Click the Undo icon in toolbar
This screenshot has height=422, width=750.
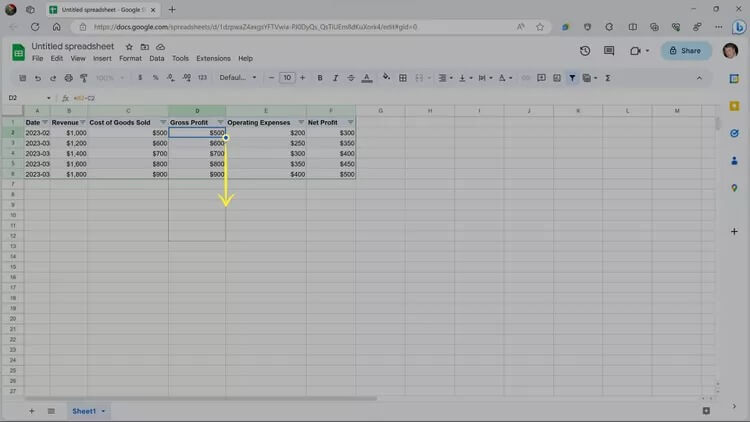pos(38,78)
